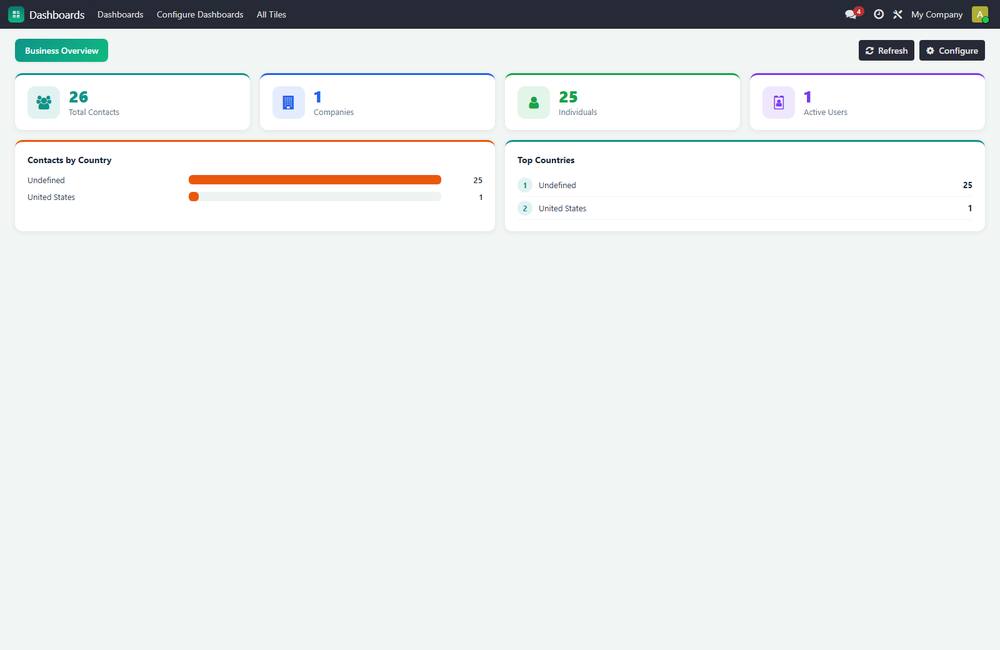Open the activities clock icon

tap(879, 14)
